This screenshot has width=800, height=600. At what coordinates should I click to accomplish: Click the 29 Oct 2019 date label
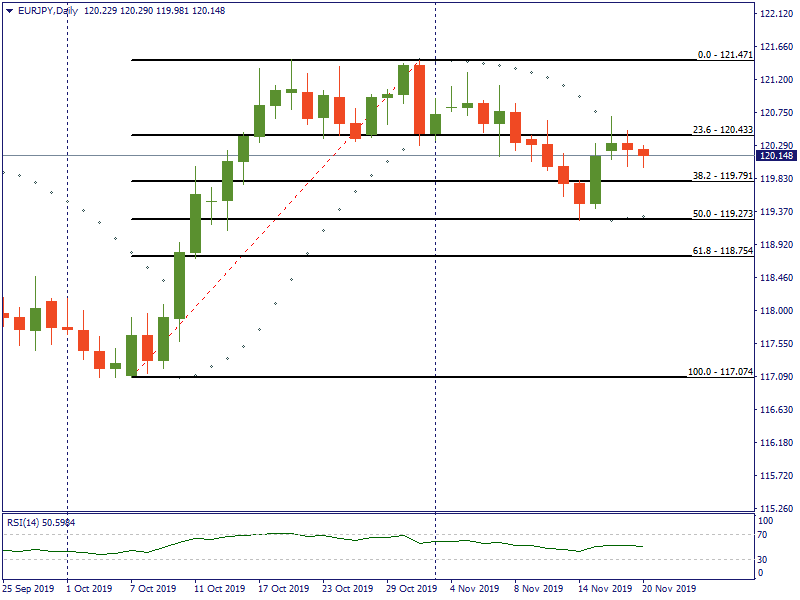point(410,589)
